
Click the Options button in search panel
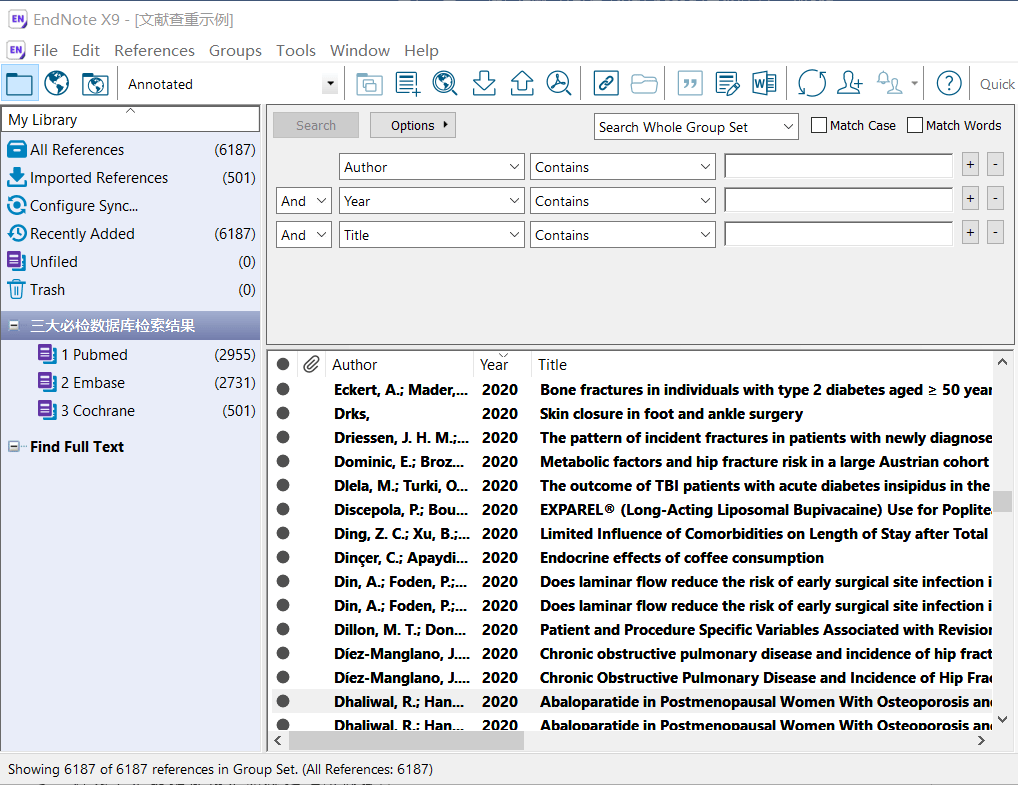pos(413,126)
